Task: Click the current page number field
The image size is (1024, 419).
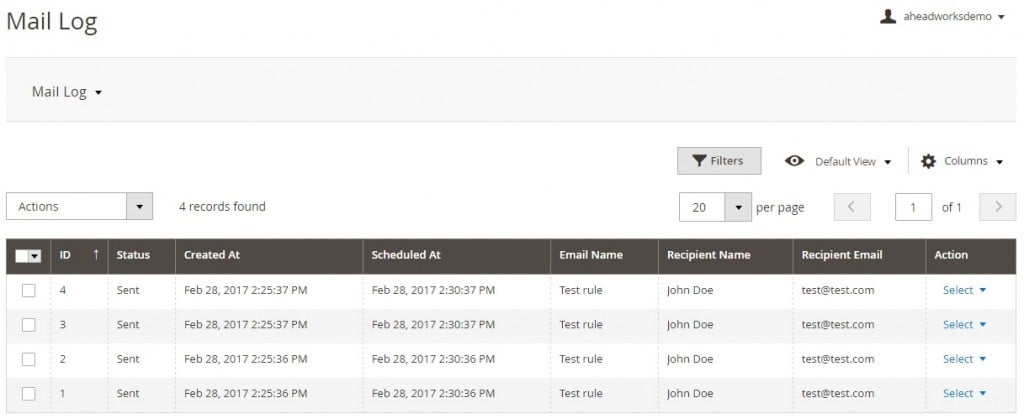Action: 913,207
